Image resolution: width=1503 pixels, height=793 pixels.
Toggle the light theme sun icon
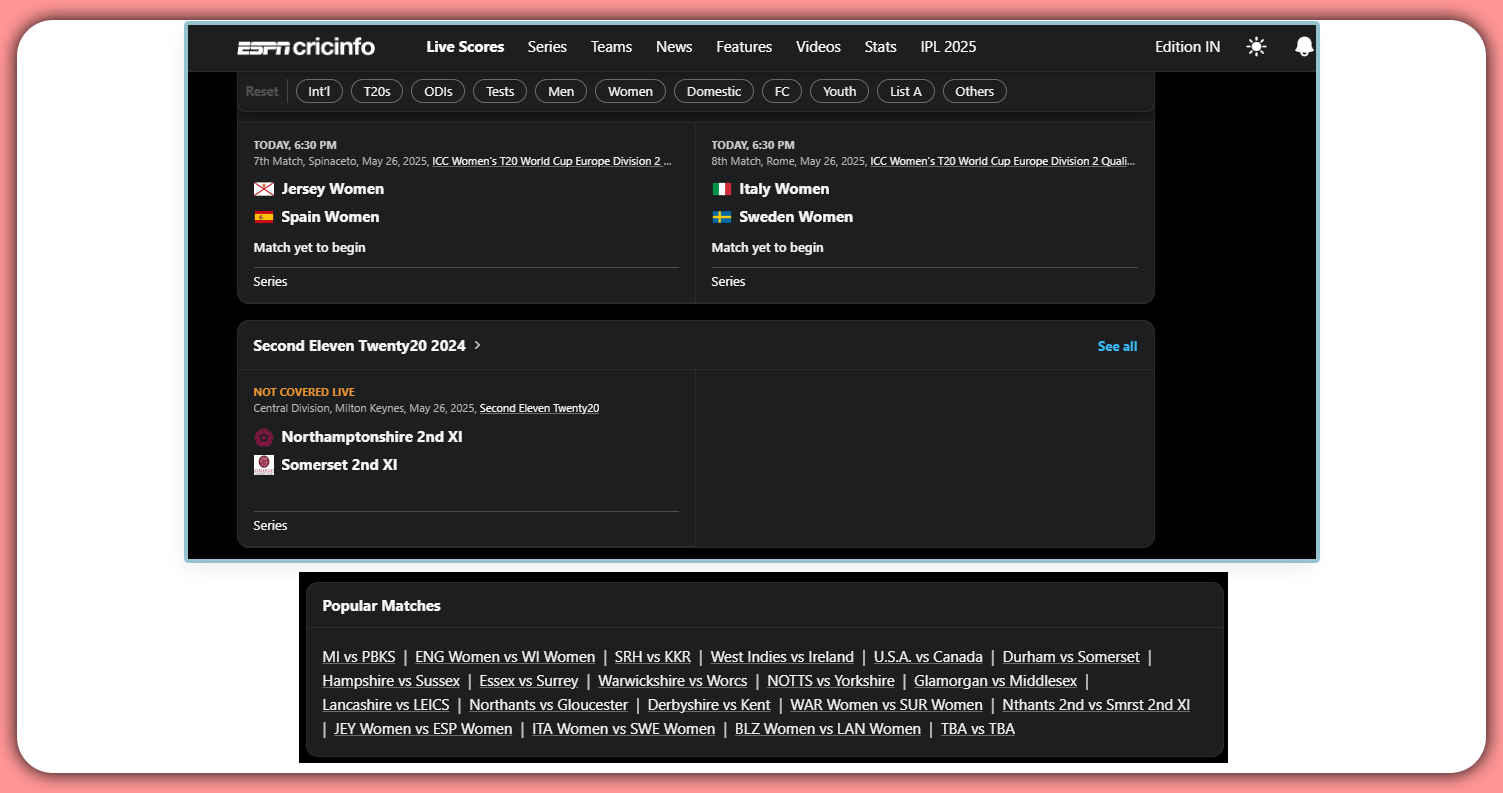[1256, 47]
